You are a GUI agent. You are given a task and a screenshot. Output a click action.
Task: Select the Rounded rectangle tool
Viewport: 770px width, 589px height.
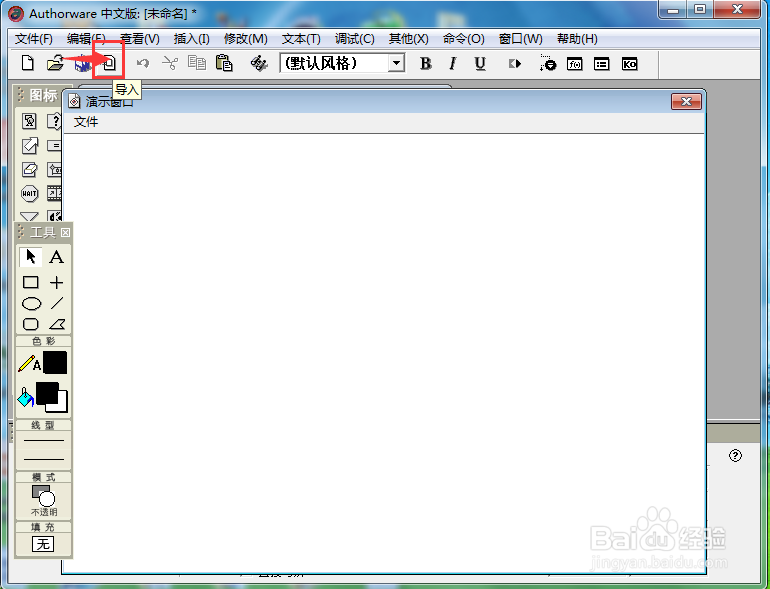(31, 324)
